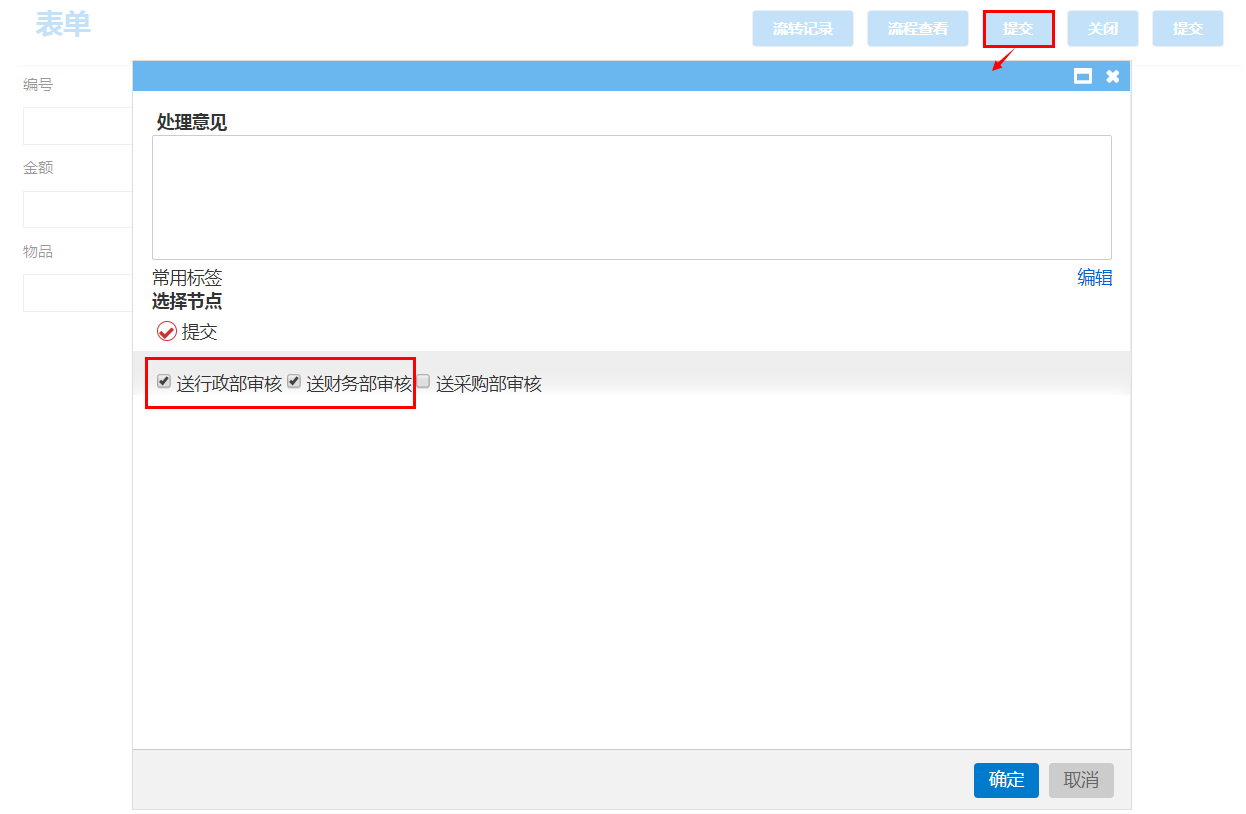
Task: Open 流转记录 from the top toolbar
Action: [x=802, y=29]
